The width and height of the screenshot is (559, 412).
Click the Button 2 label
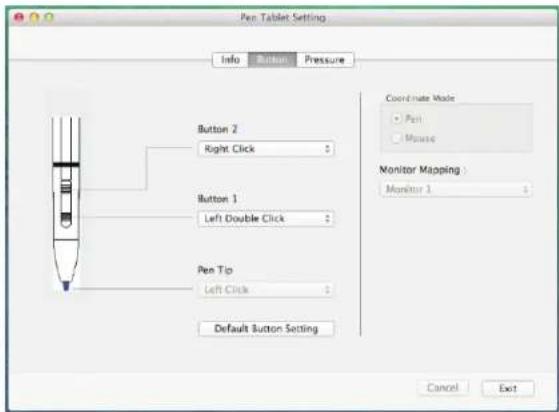coord(217,129)
